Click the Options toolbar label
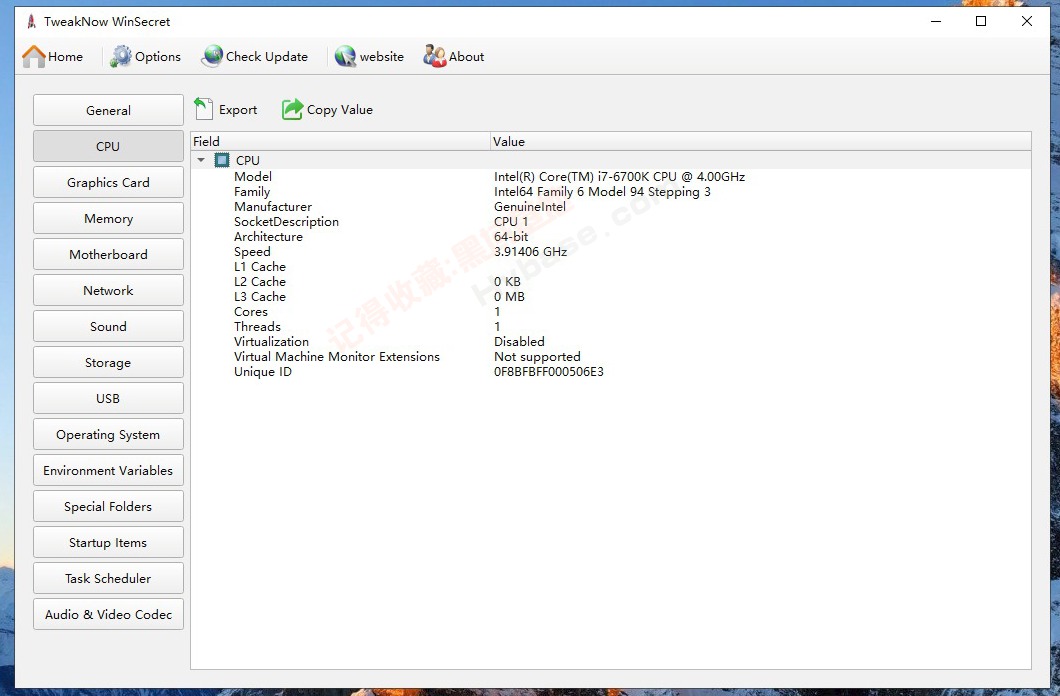Screen dimensions: 1060x696 coord(158,57)
